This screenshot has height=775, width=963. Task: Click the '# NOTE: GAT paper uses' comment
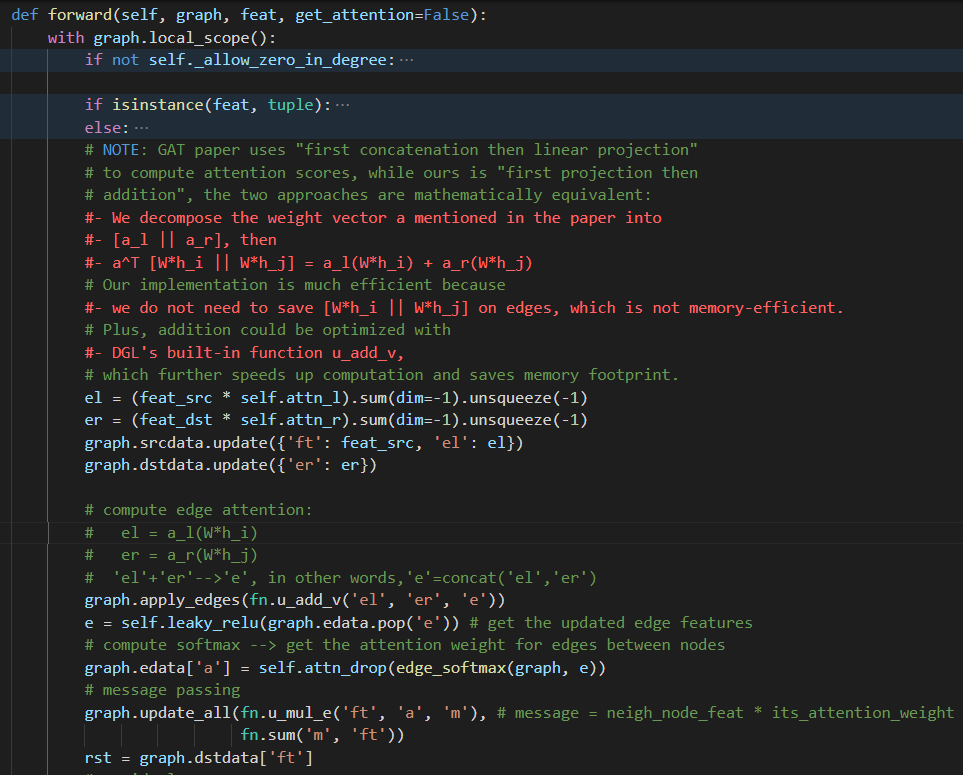point(391,150)
